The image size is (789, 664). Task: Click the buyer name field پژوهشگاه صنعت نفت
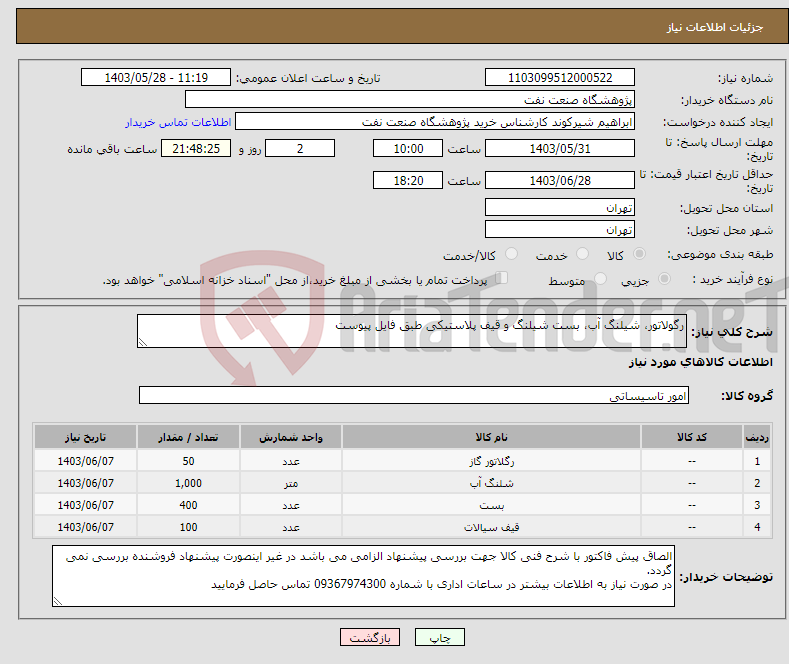tap(410, 99)
